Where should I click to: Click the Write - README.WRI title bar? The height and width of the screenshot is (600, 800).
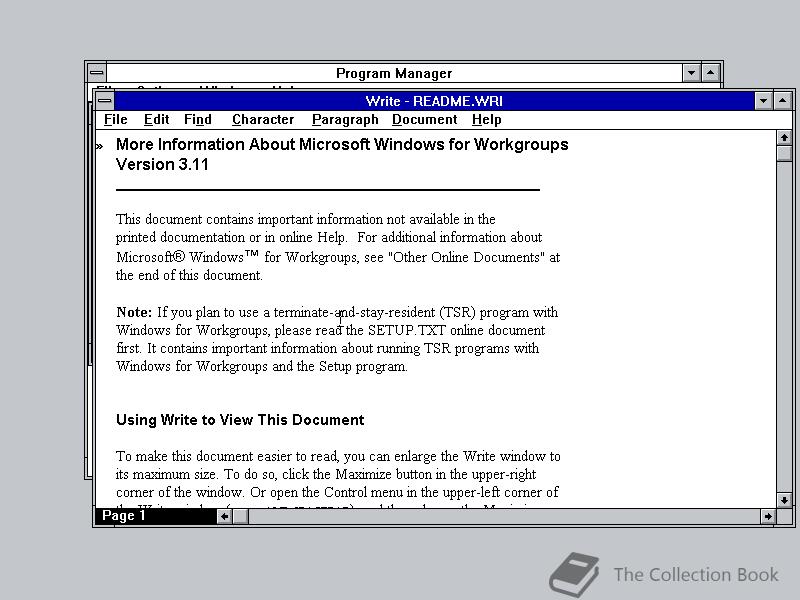434,101
